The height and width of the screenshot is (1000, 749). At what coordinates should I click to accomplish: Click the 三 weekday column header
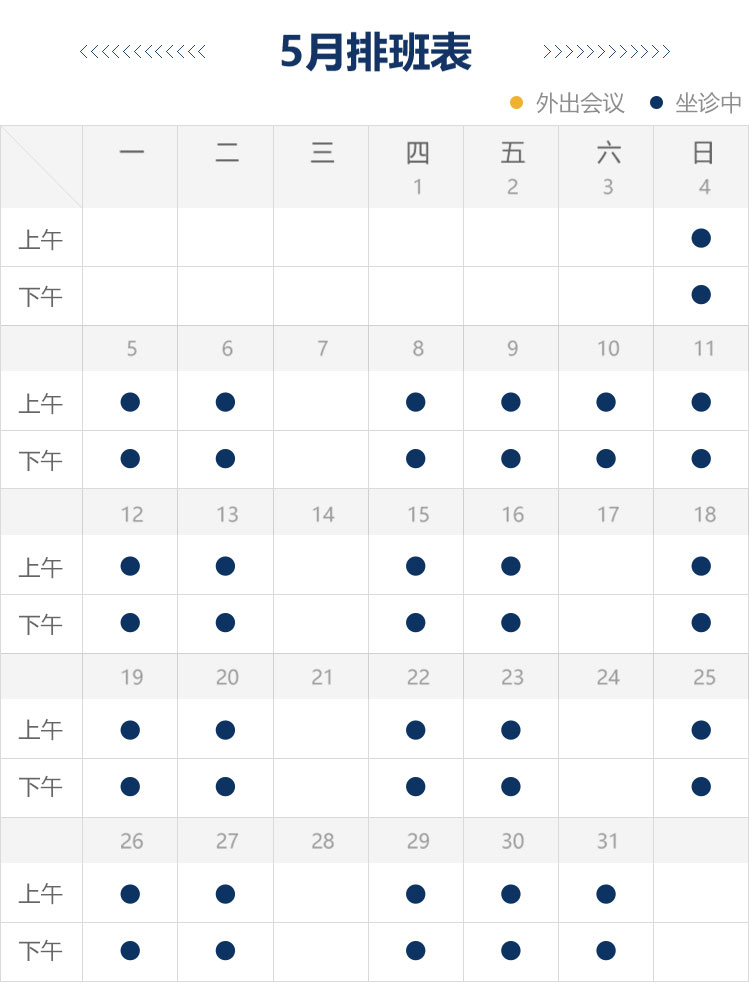[321, 153]
